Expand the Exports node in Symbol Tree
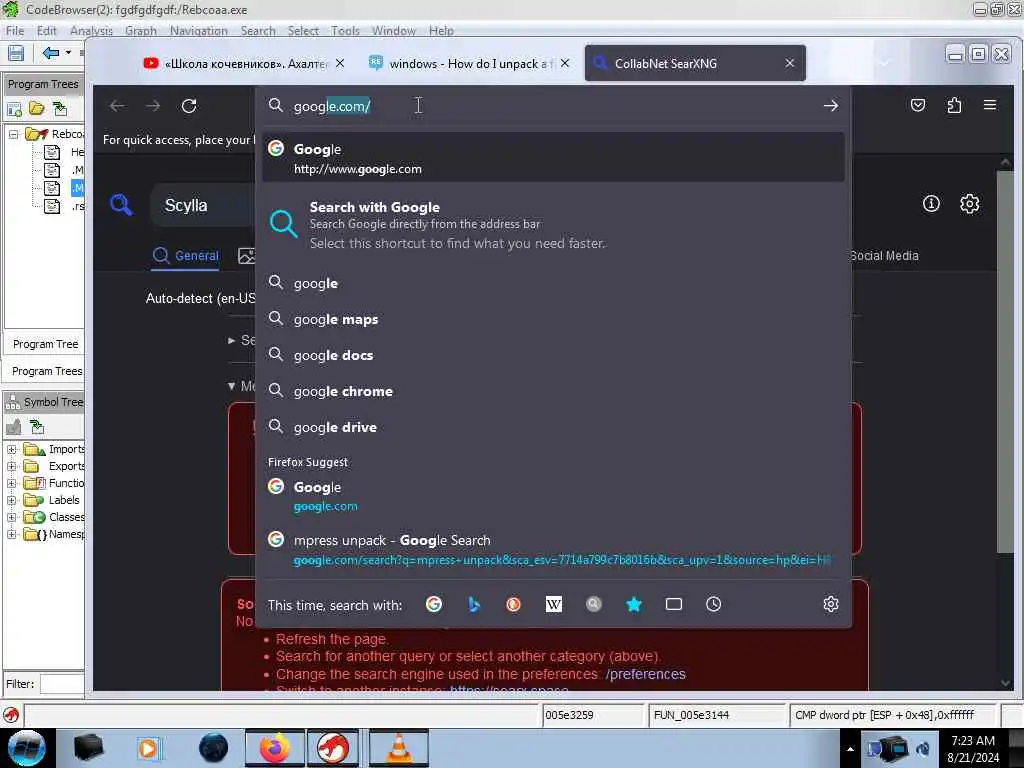 [11, 466]
